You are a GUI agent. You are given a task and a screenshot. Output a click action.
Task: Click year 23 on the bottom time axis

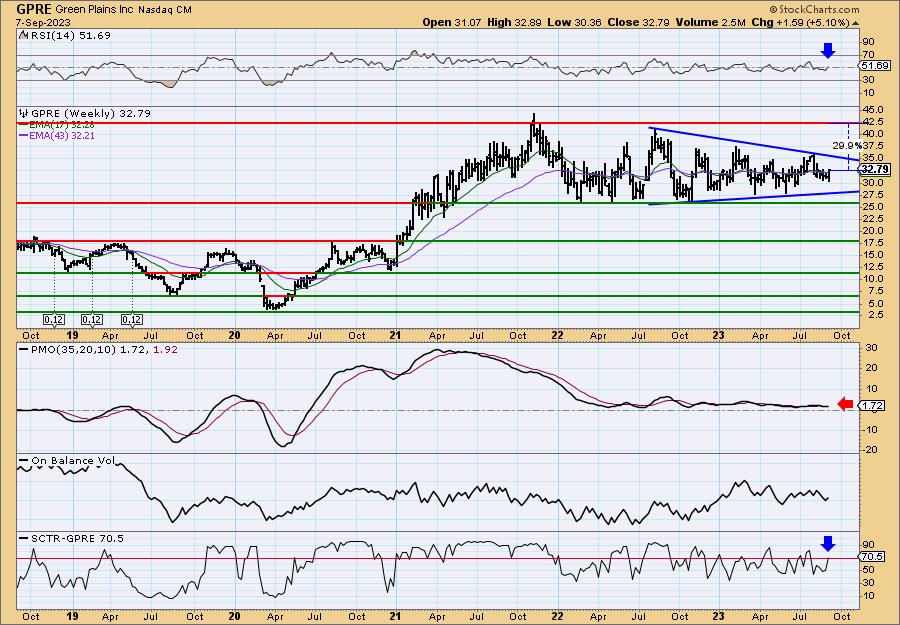pyautogui.click(x=719, y=616)
